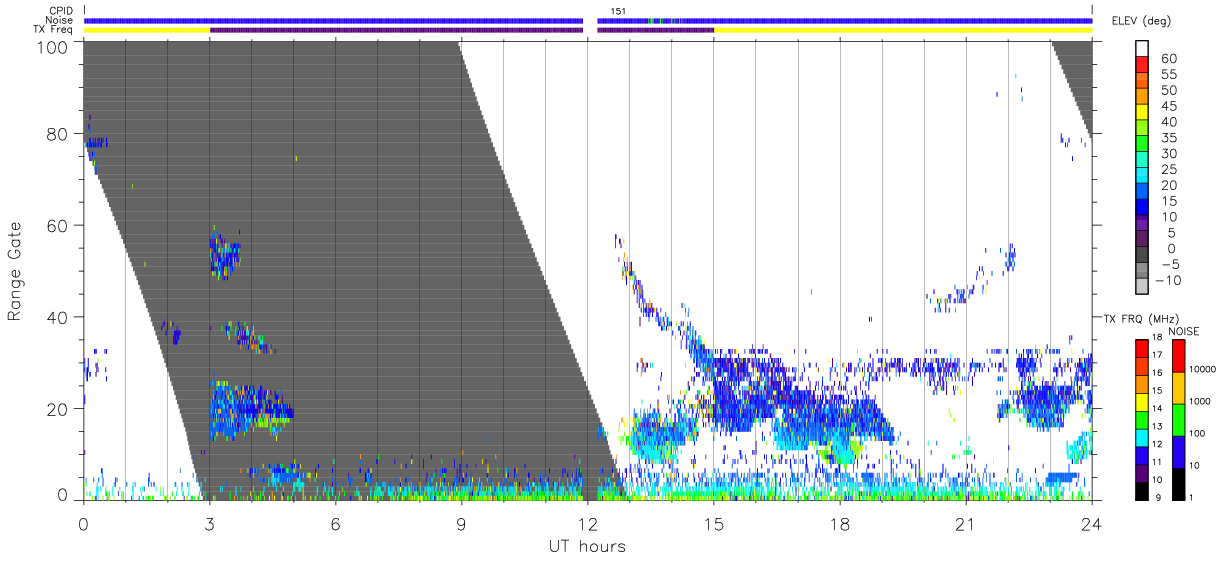The image size is (1228, 567).
Task: Click the 12 tick on UT hours axis
Action: (587, 525)
